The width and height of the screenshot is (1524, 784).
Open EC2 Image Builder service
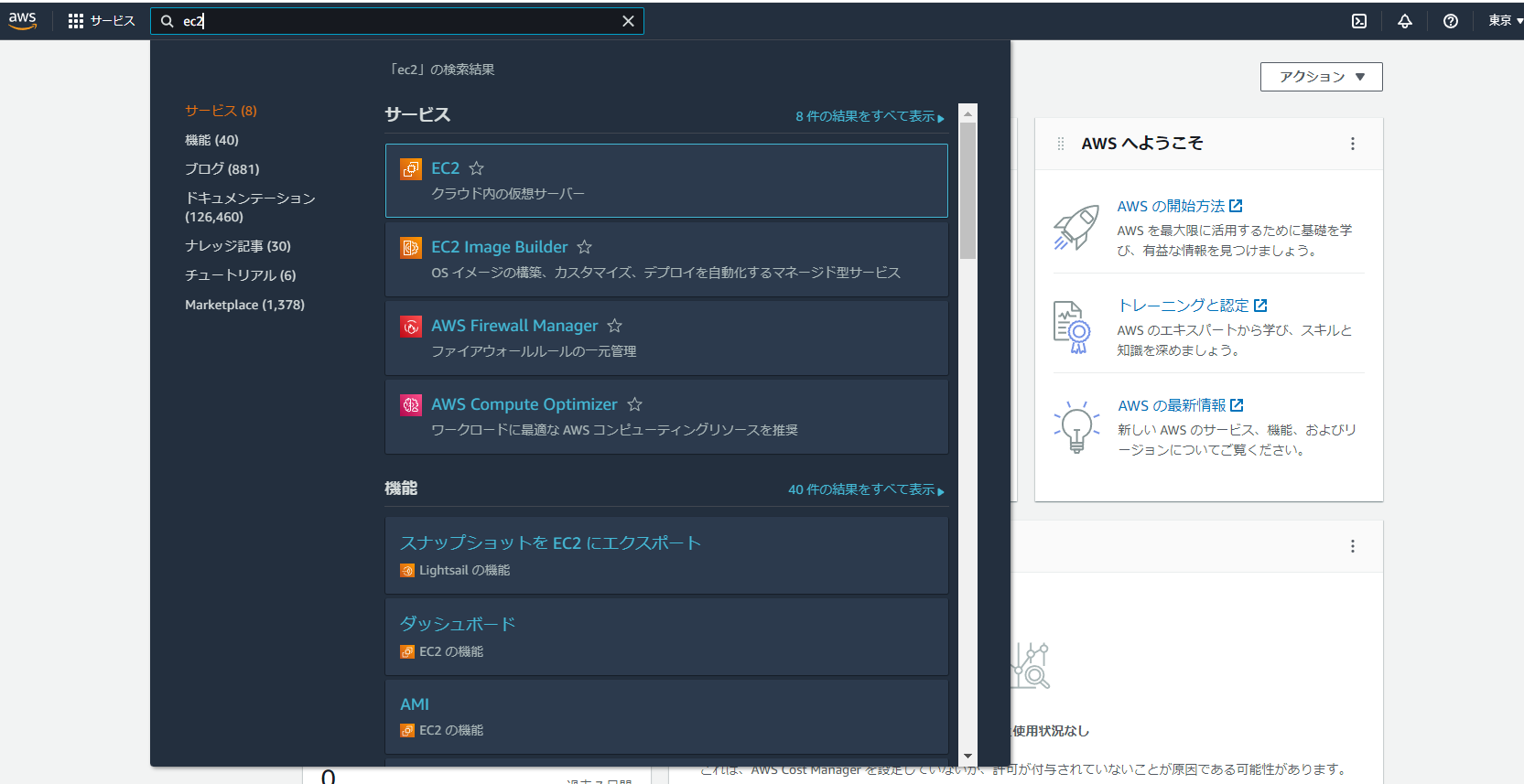(499, 247)
